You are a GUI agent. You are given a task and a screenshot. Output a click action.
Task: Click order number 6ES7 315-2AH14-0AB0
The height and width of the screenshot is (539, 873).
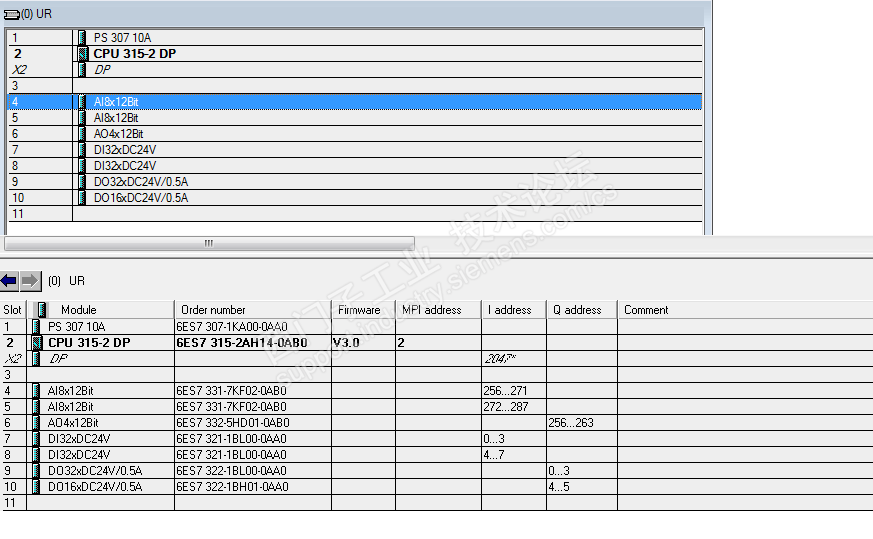[x=242, y=342]
